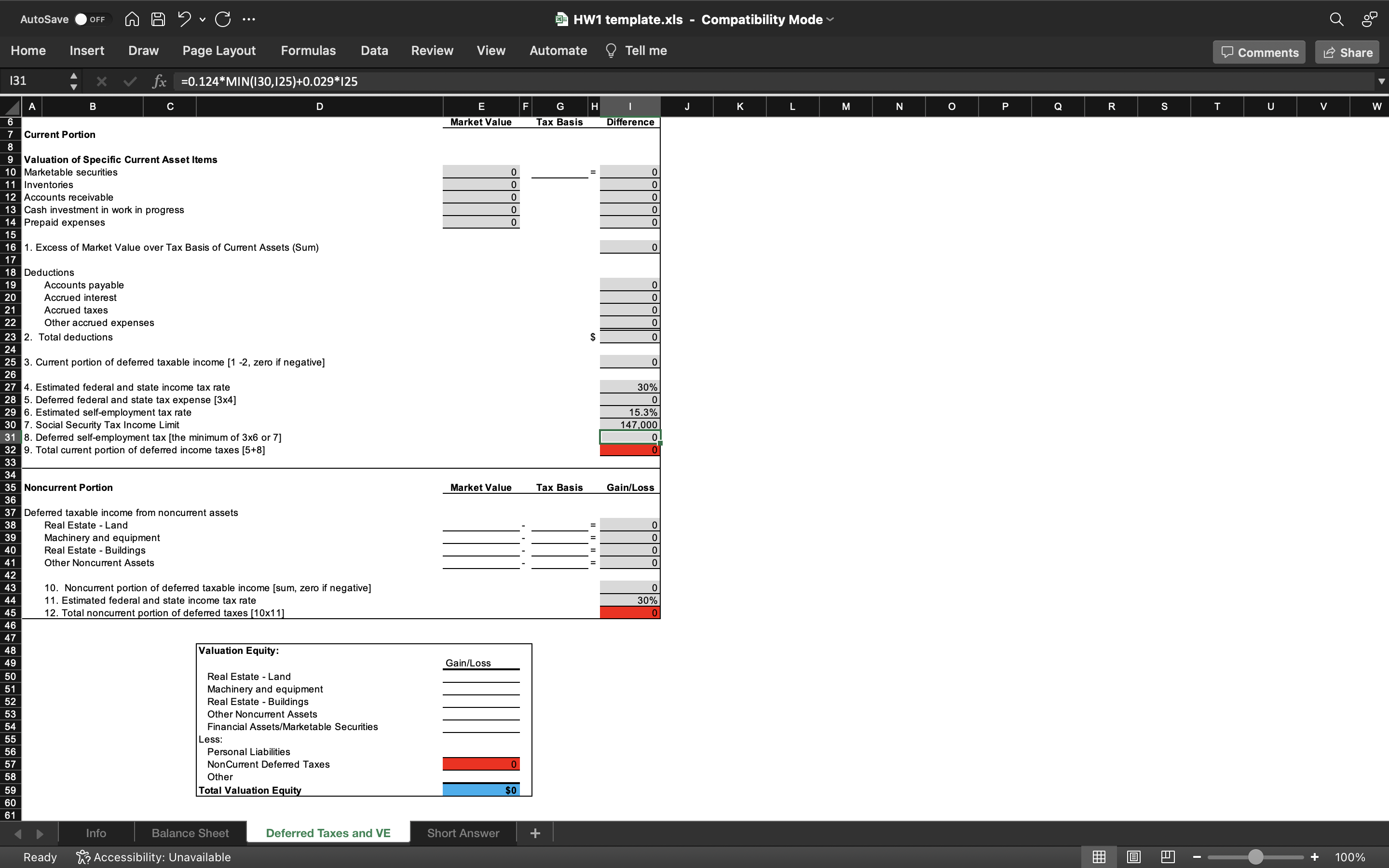Select Page Break Preview view icon
The height and width of the screenshot is (868, 1389).
coord(1168,856)
